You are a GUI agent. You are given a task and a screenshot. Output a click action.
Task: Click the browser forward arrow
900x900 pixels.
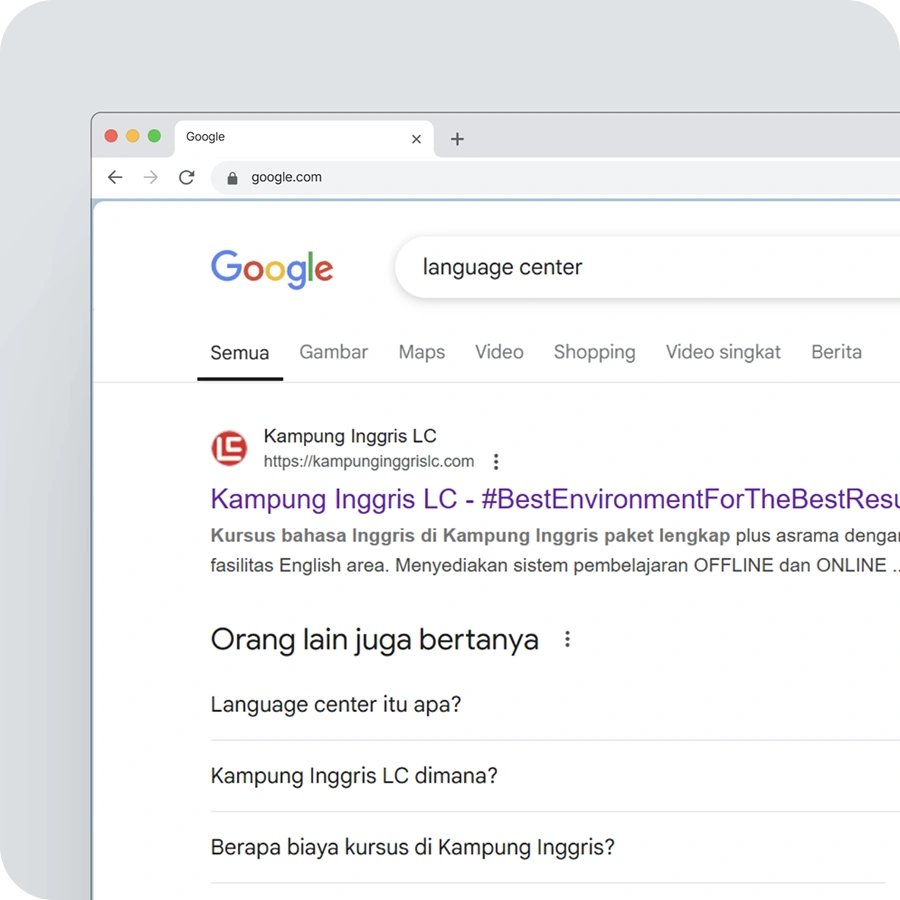(150, 177)
